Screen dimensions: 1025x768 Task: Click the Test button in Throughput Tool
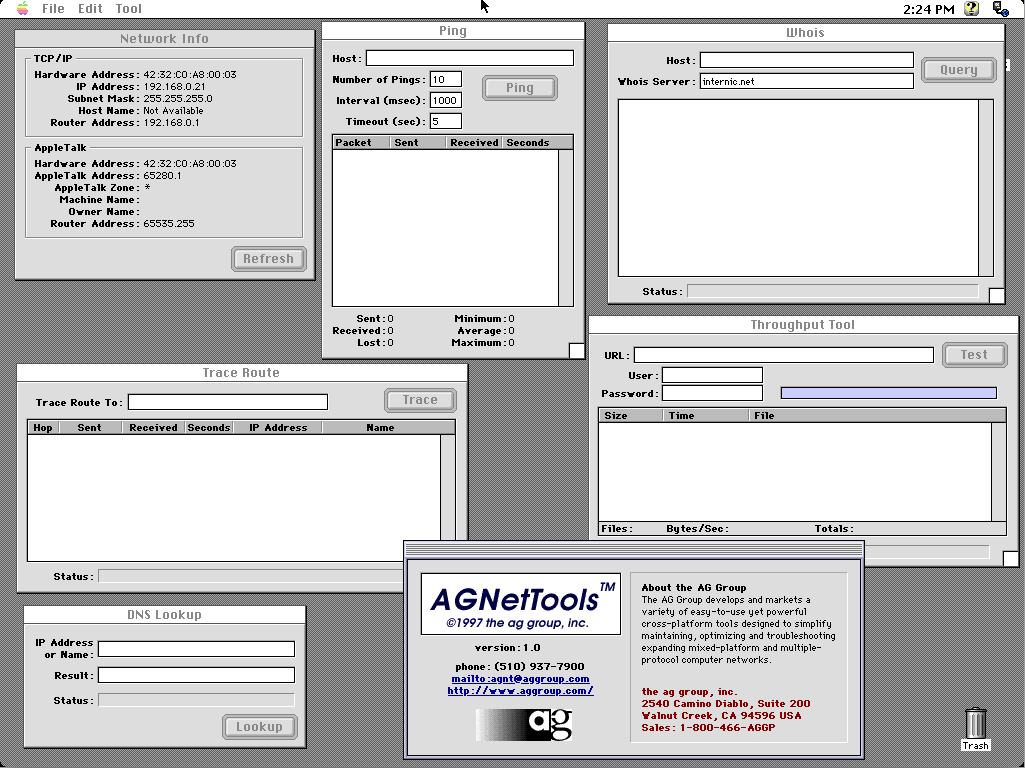tap(974, 355)
